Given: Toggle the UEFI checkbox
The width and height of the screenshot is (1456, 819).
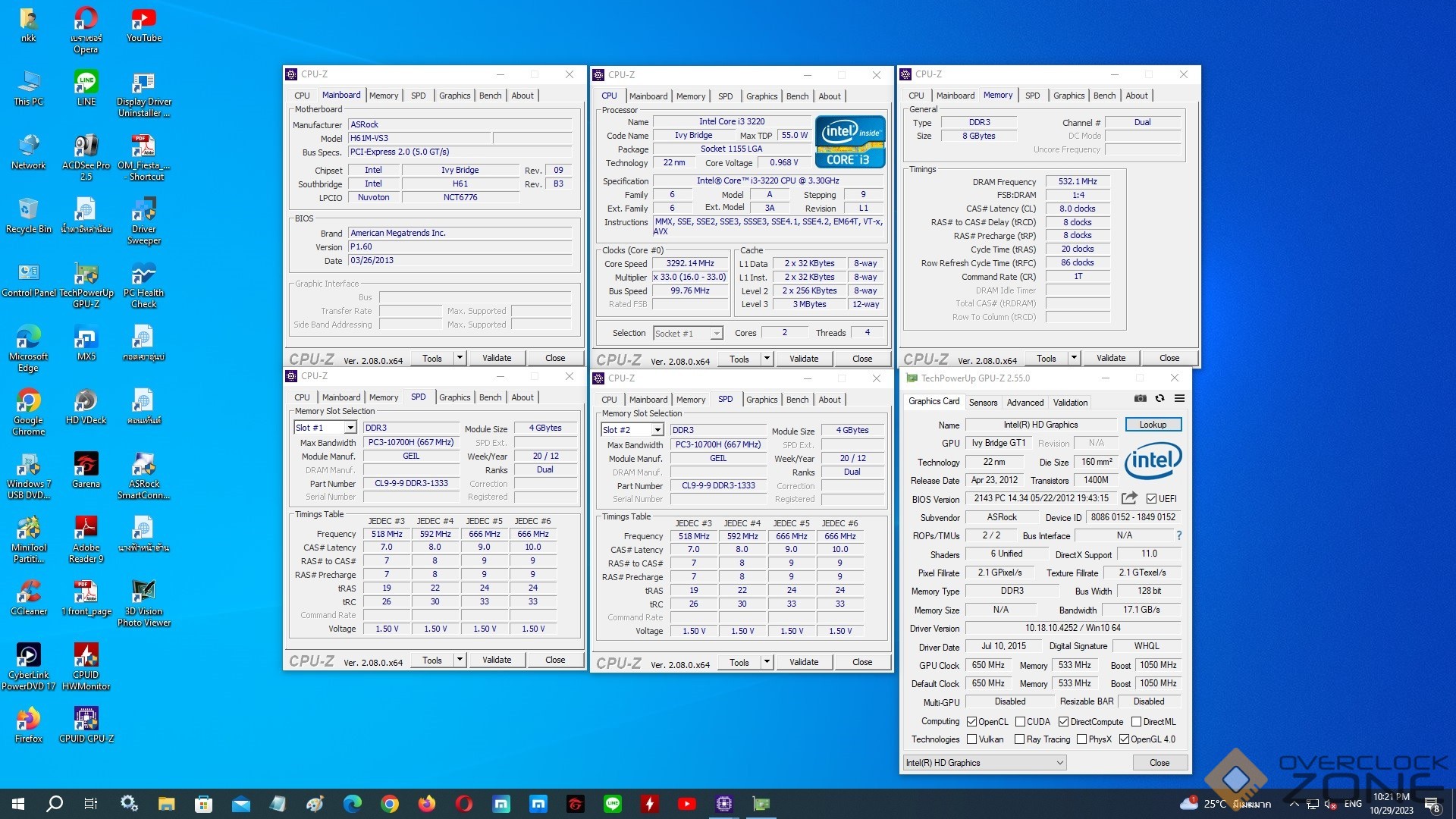Looking at the screenshot, I should pos(1151,499).
